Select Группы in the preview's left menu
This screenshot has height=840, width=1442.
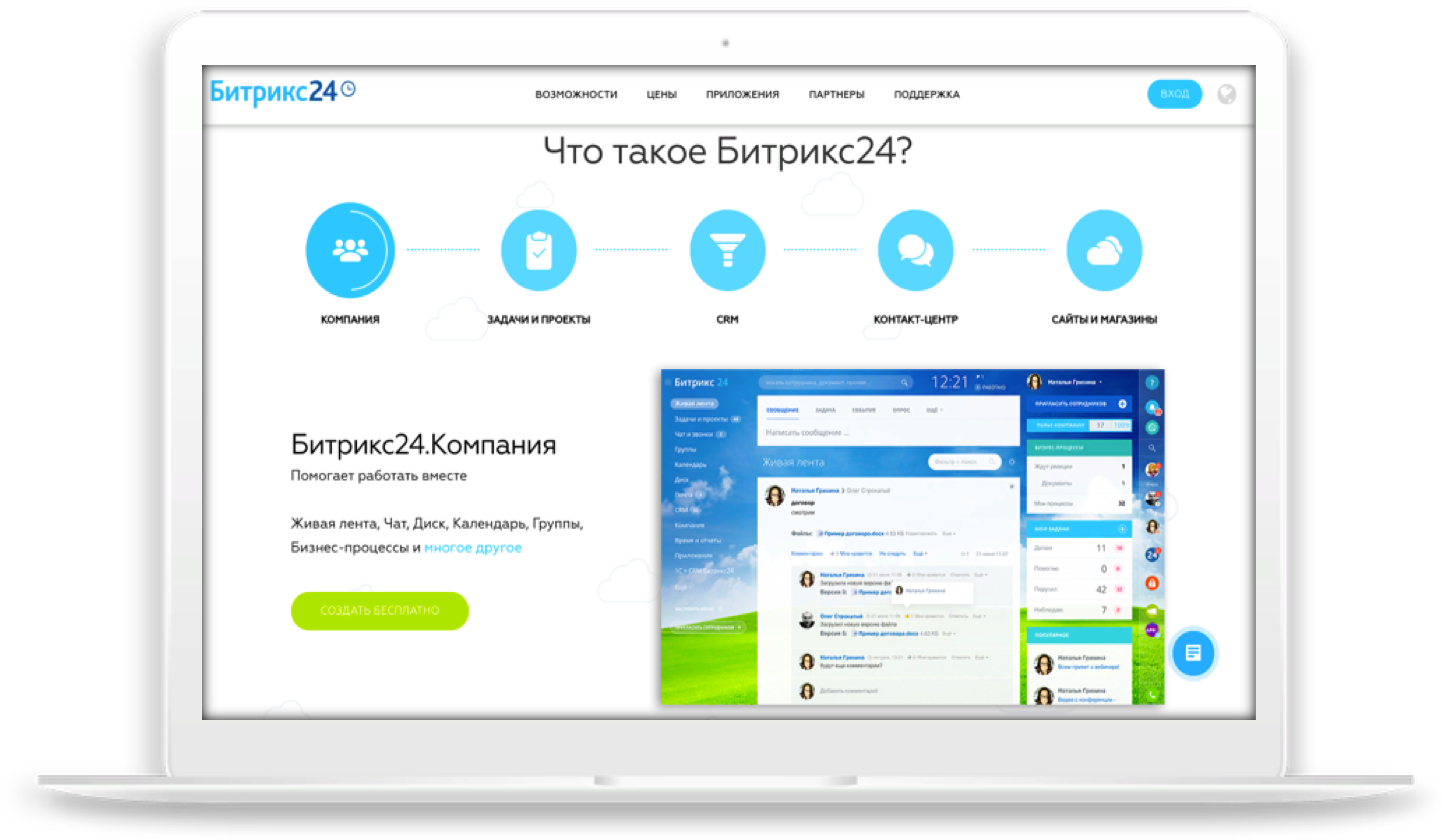685,449
